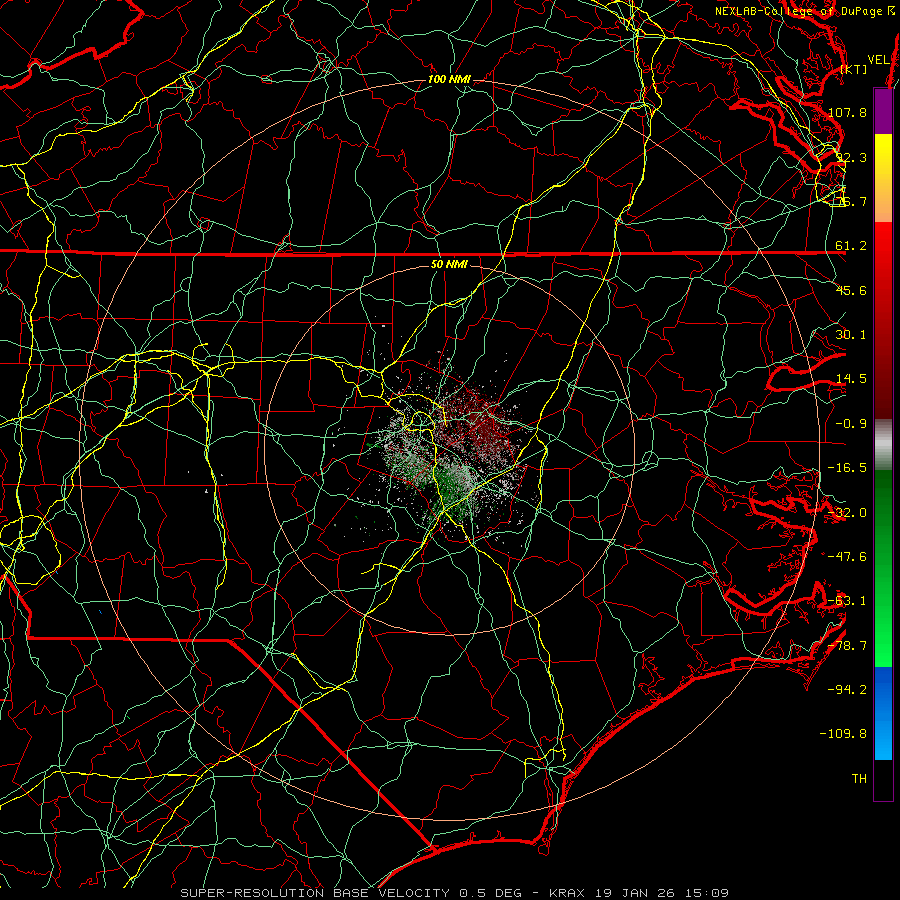Select the -16.5 legend value

(x=847, y=468)
